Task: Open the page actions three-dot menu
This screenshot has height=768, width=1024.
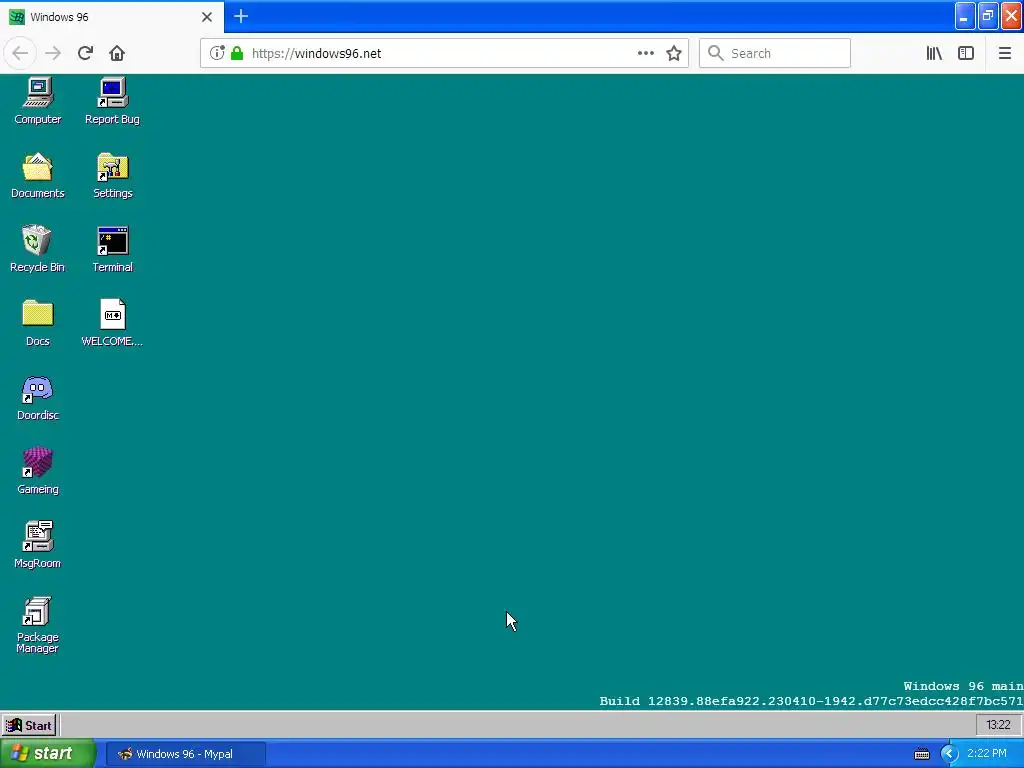Action: (x=646, y=54)
